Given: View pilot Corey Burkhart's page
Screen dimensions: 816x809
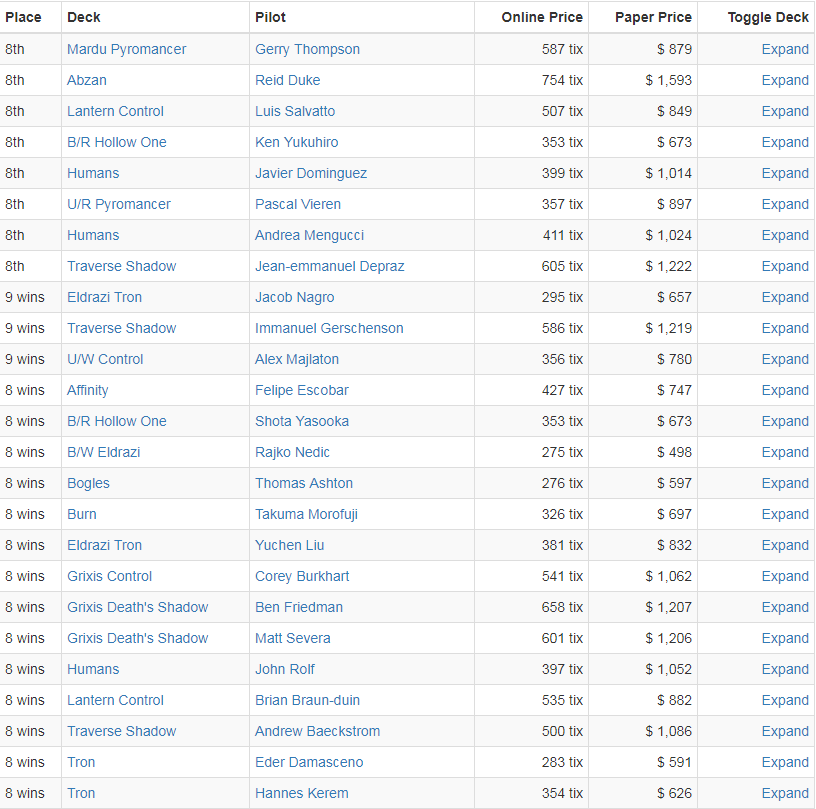Looking at the screenshot, I should [x=302, y=576].
